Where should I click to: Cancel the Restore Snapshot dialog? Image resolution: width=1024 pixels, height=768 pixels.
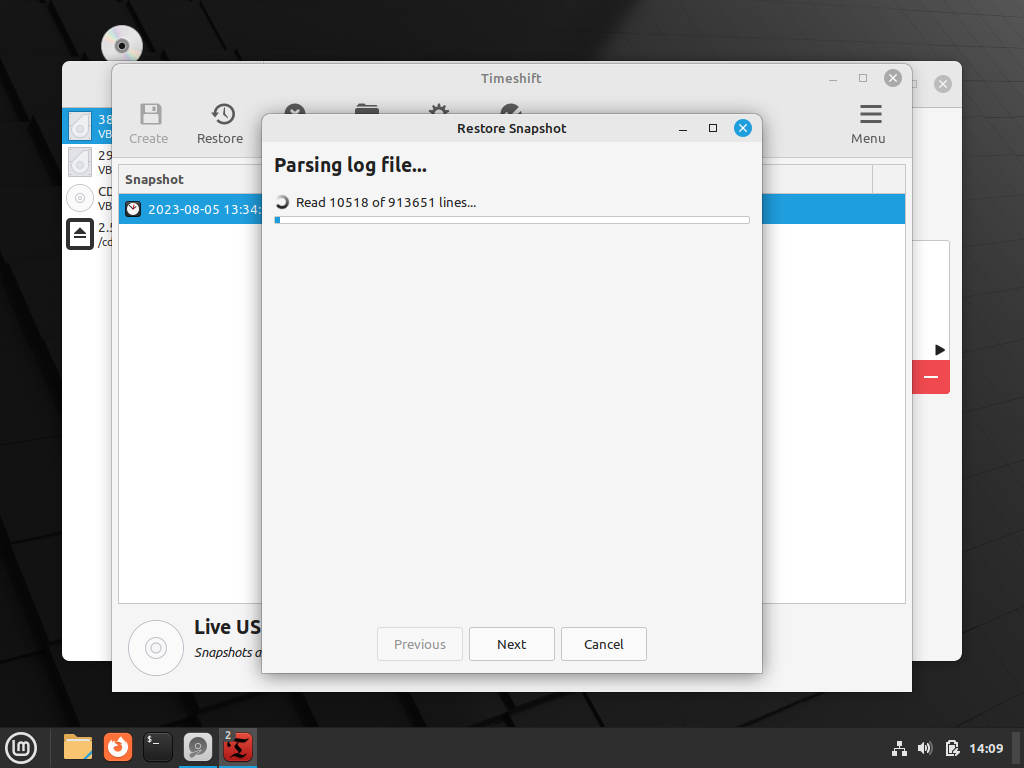tap(603, 645)
